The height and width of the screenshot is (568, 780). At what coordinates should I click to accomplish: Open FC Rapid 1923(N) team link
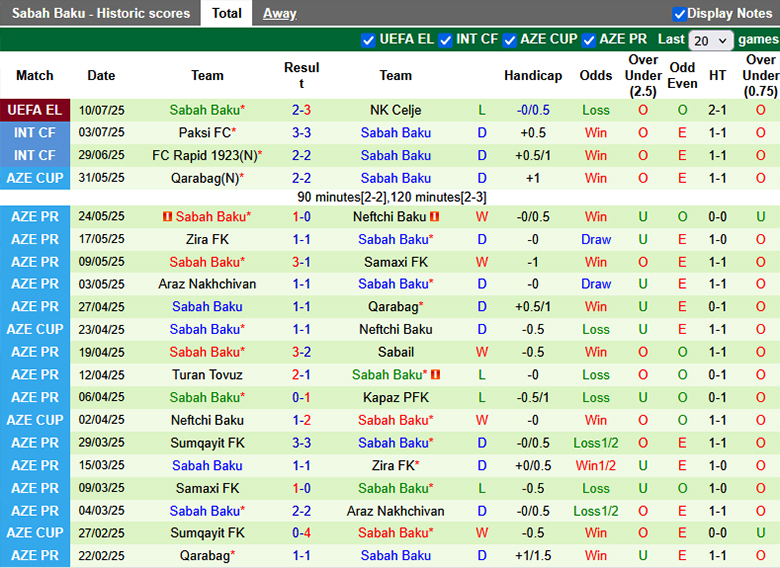point(207,155)
